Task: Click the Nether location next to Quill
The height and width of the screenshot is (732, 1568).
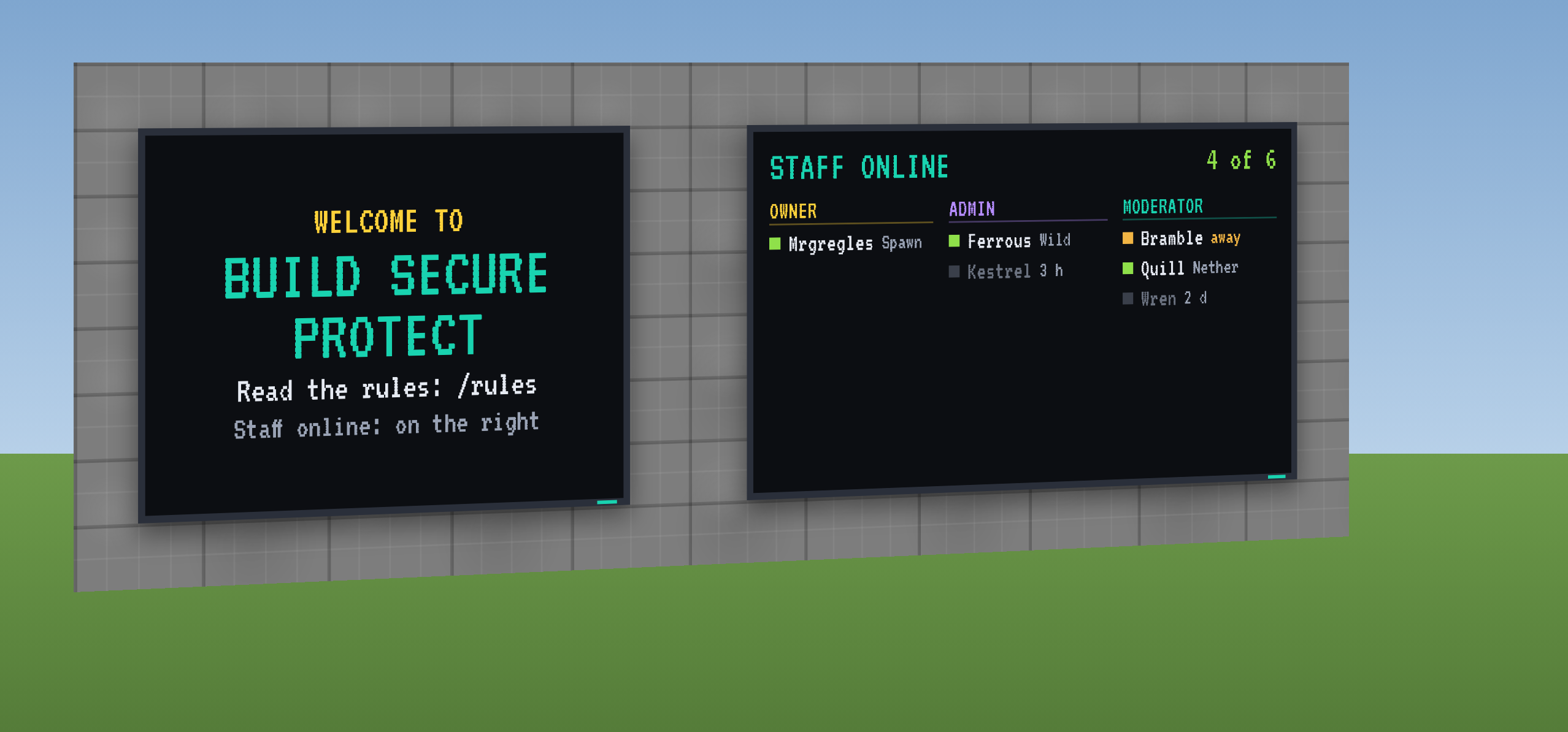Action: (1215, 267)
